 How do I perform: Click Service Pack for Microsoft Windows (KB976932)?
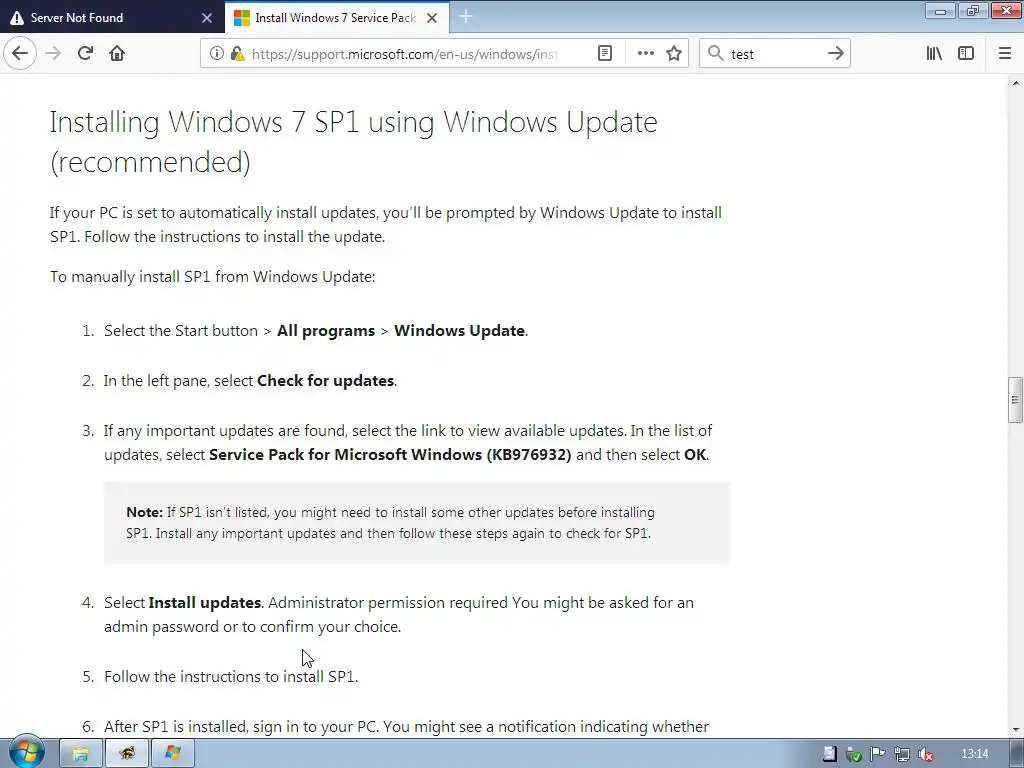(390, 455)
